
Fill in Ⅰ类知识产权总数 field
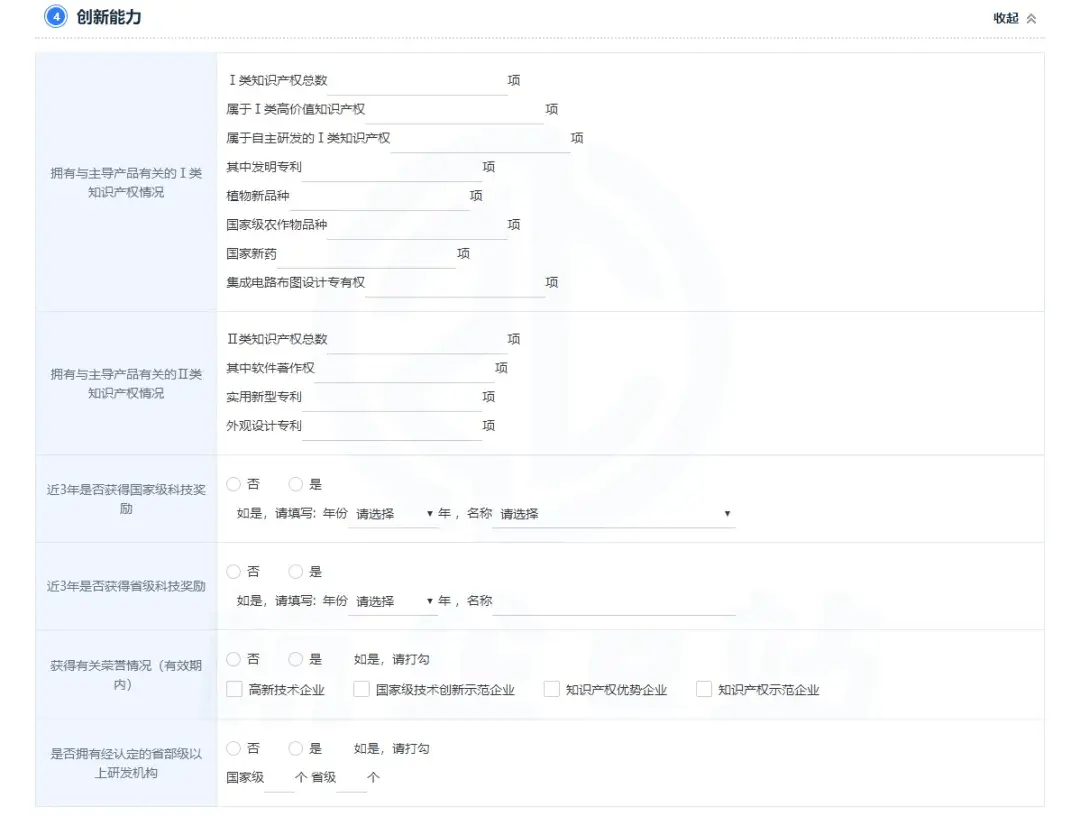(417, 81)
